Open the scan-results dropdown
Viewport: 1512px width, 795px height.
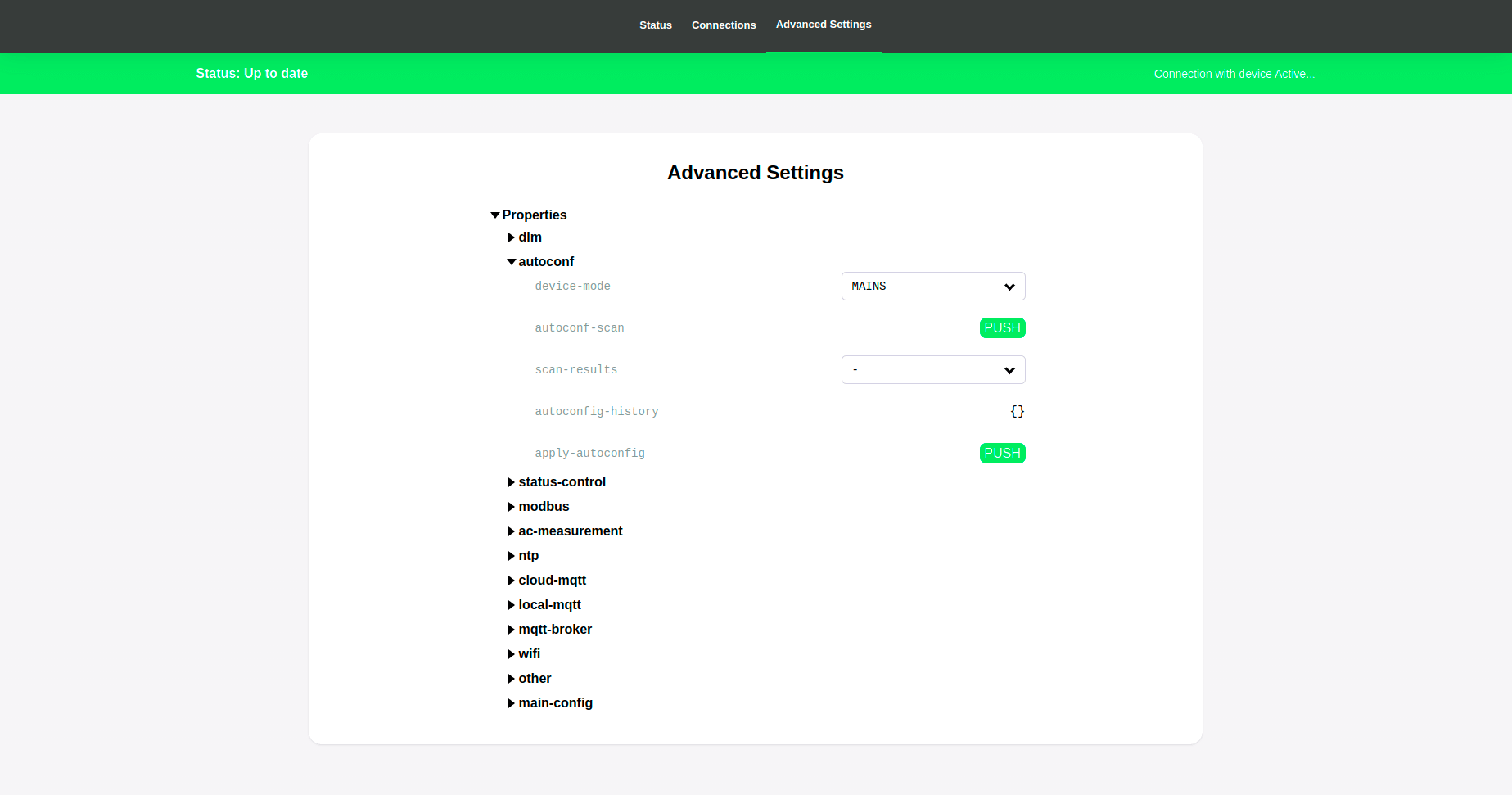tap(933, 369)
